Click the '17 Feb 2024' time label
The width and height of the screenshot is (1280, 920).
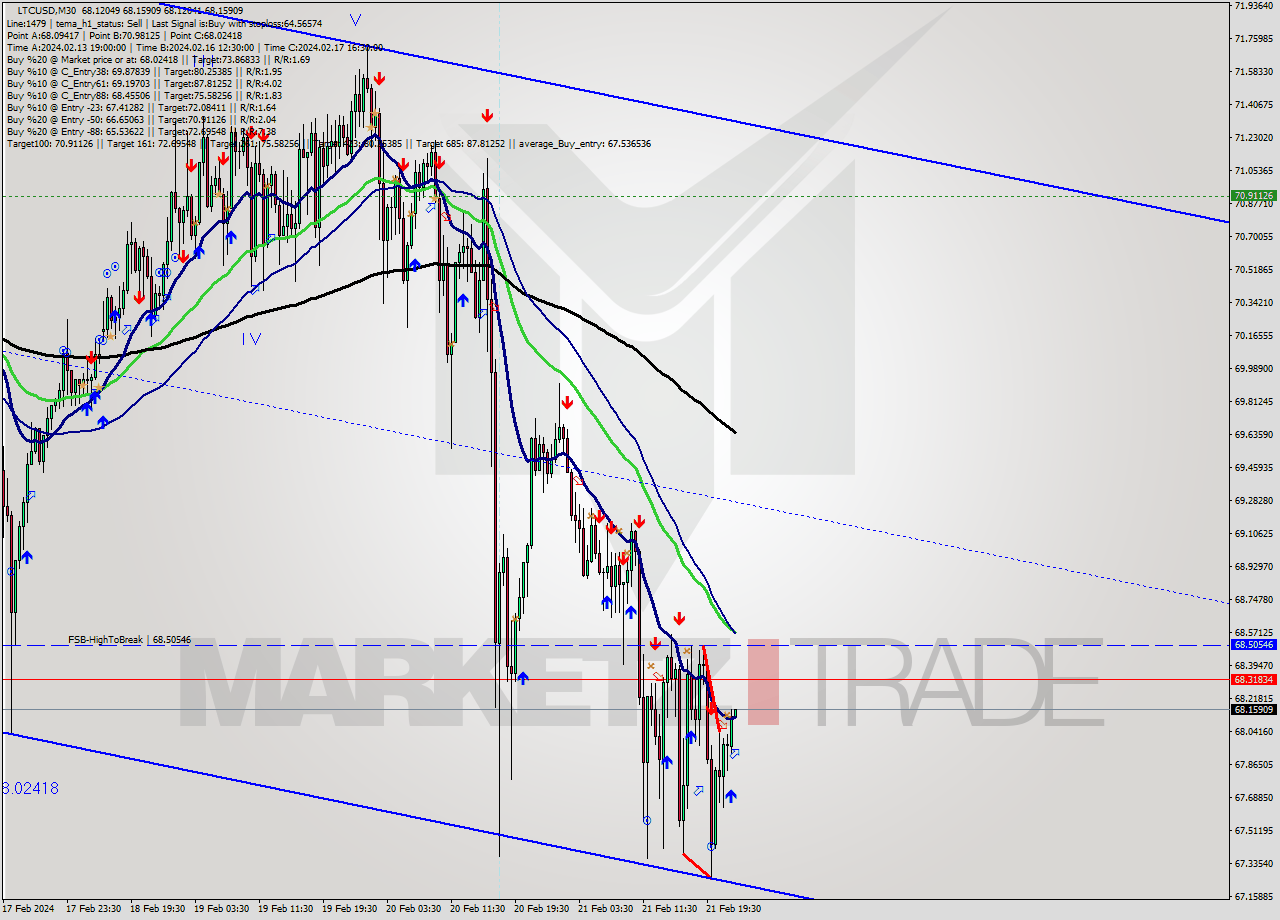click(29, 909)
